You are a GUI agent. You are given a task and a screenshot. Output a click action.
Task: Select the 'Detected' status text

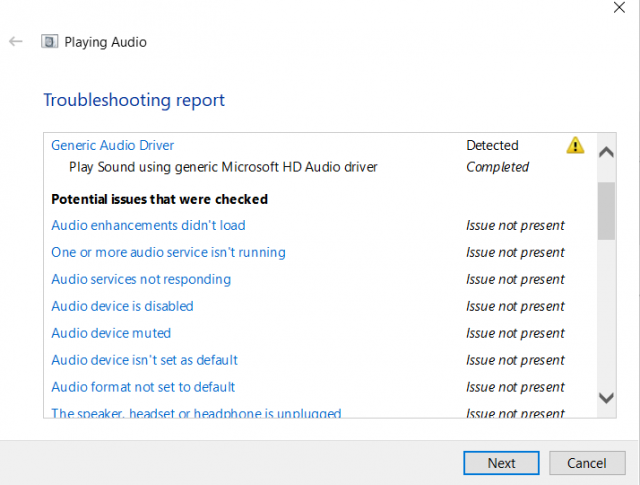[x=492, y=145]
